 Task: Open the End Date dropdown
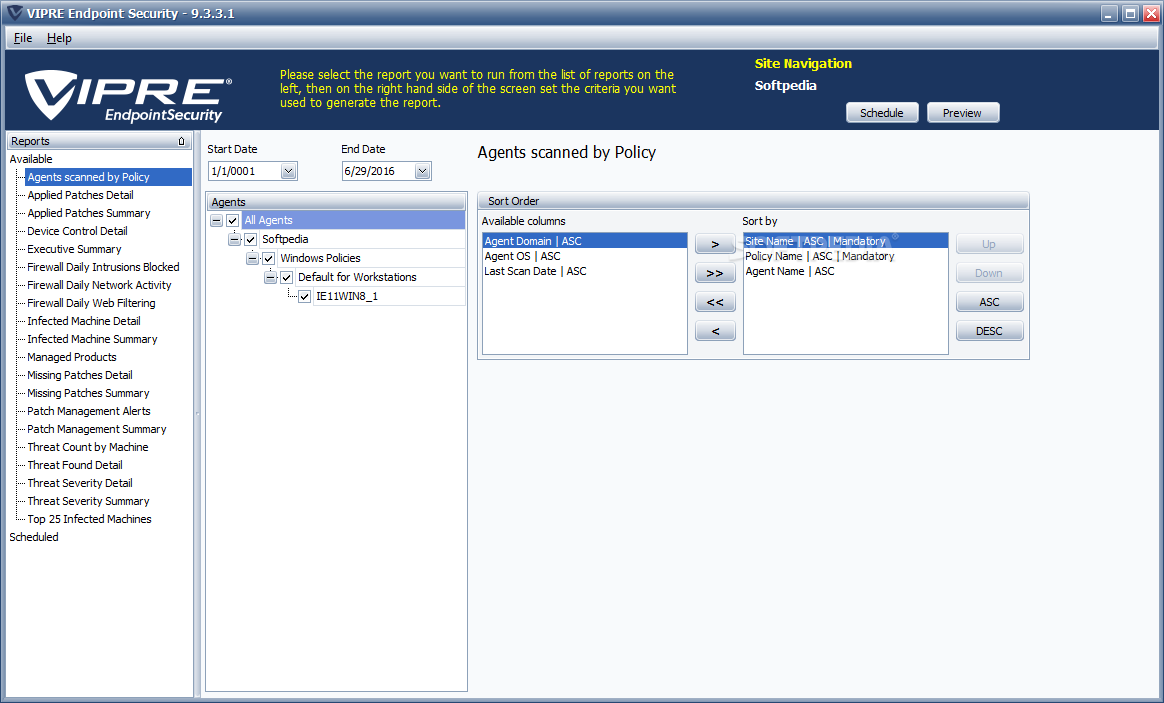[422, 171]
